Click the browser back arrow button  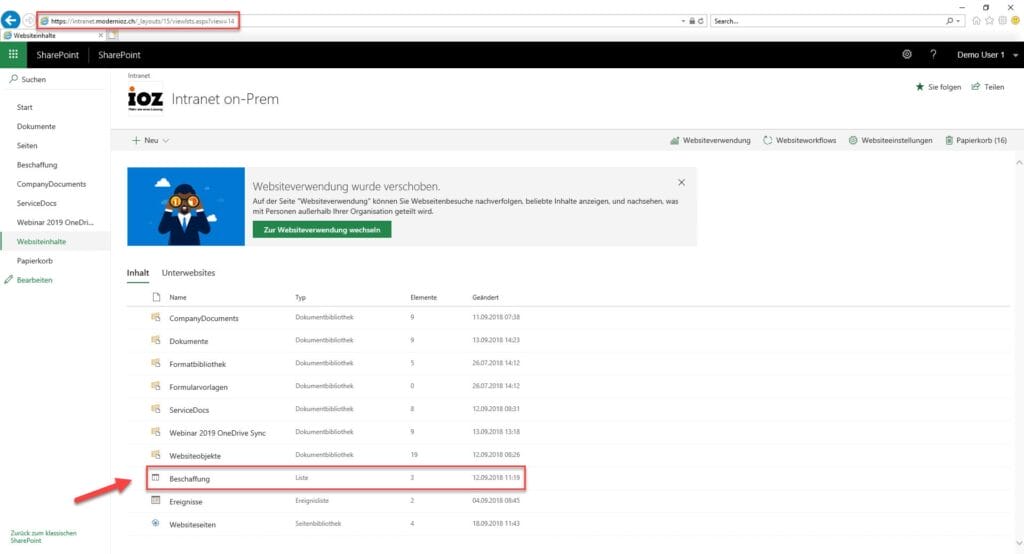12,20
